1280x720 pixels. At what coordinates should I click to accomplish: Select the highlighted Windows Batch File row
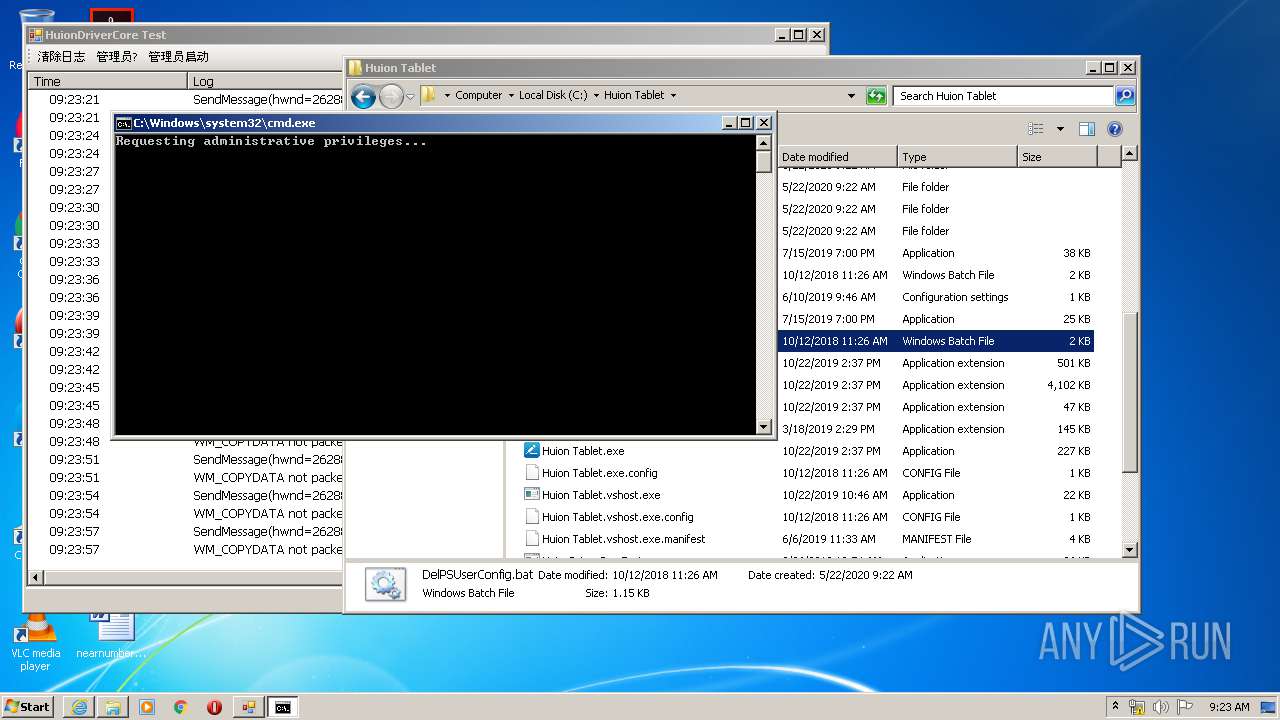click(936, 341)
